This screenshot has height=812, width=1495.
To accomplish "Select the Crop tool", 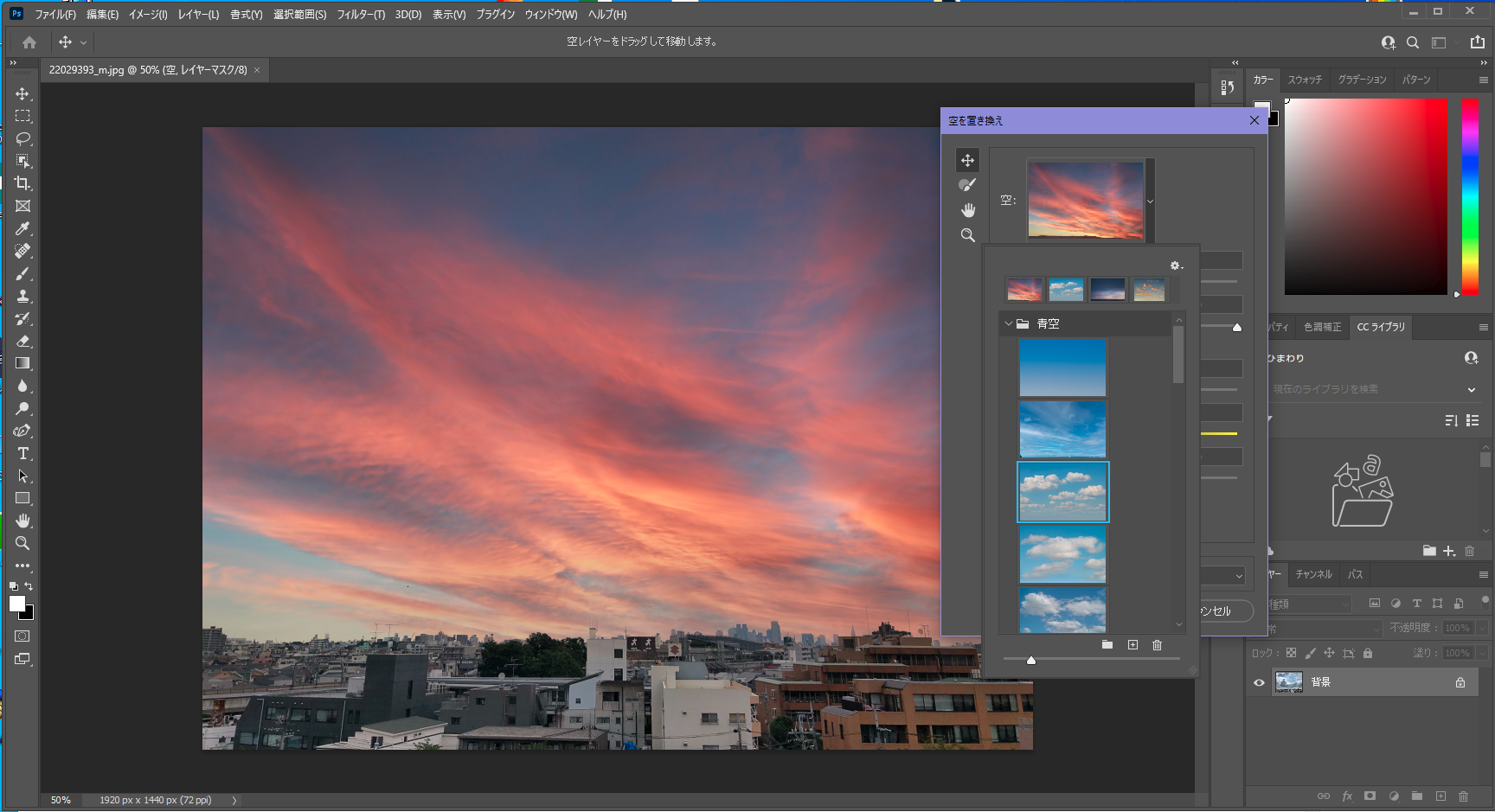I will (x=22, y=183).
